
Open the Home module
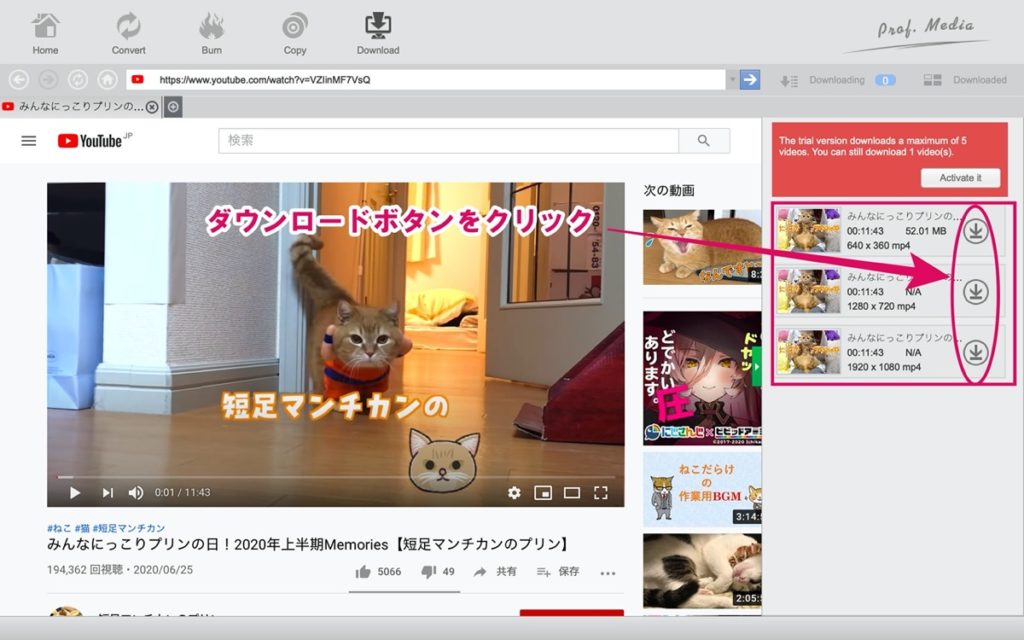pos(45,34)
